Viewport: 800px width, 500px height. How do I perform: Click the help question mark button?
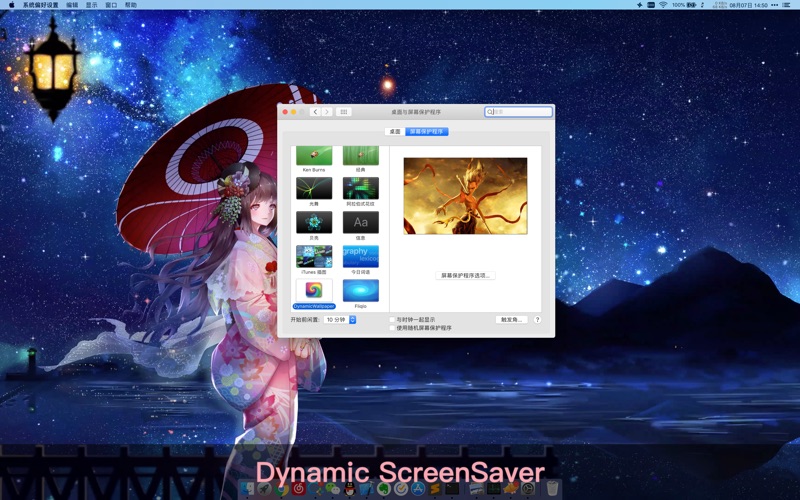(x=537, y=319)
